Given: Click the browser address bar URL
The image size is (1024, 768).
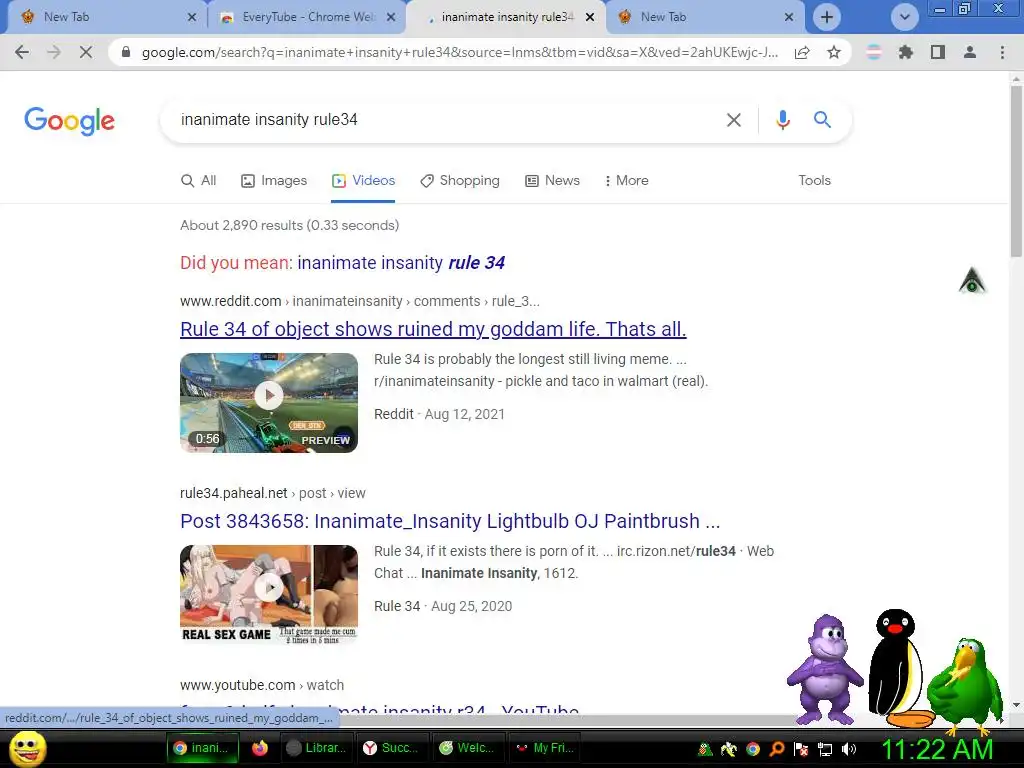Looking at the screenshot, I should click(x=459, y=52).
